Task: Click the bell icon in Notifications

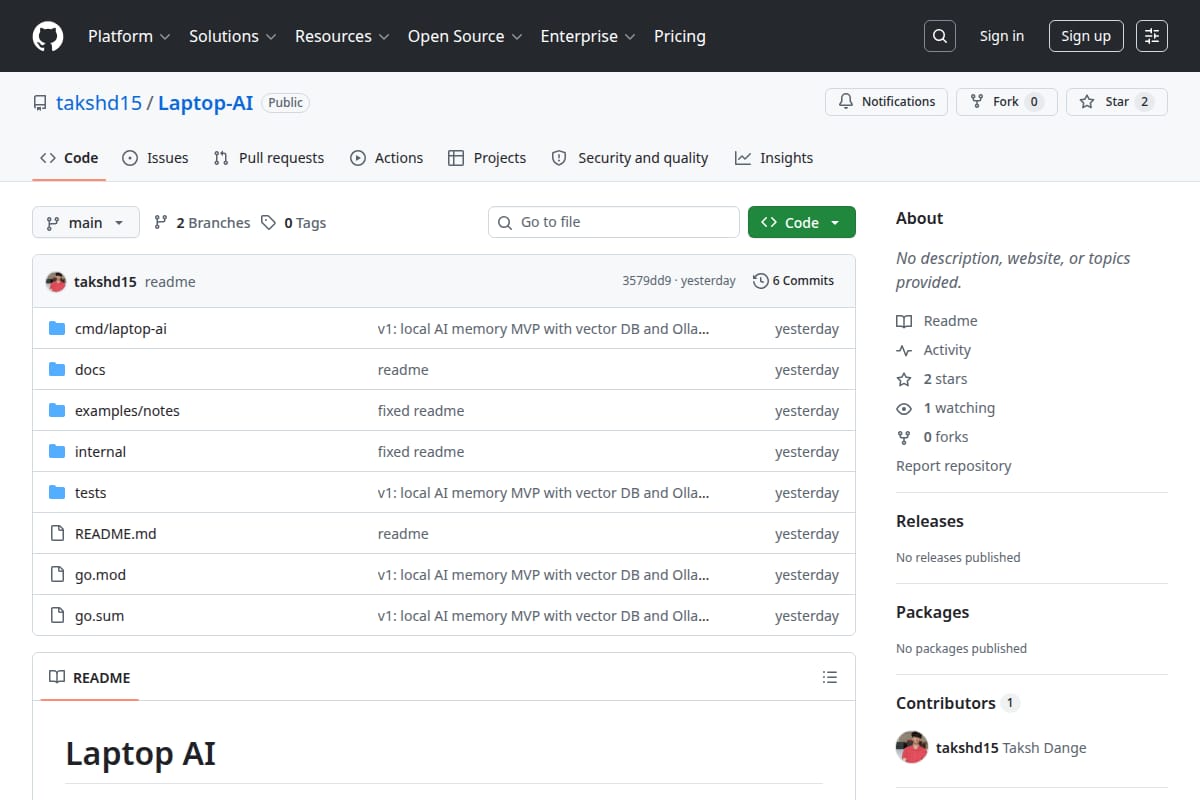Action: pos(846,102)
